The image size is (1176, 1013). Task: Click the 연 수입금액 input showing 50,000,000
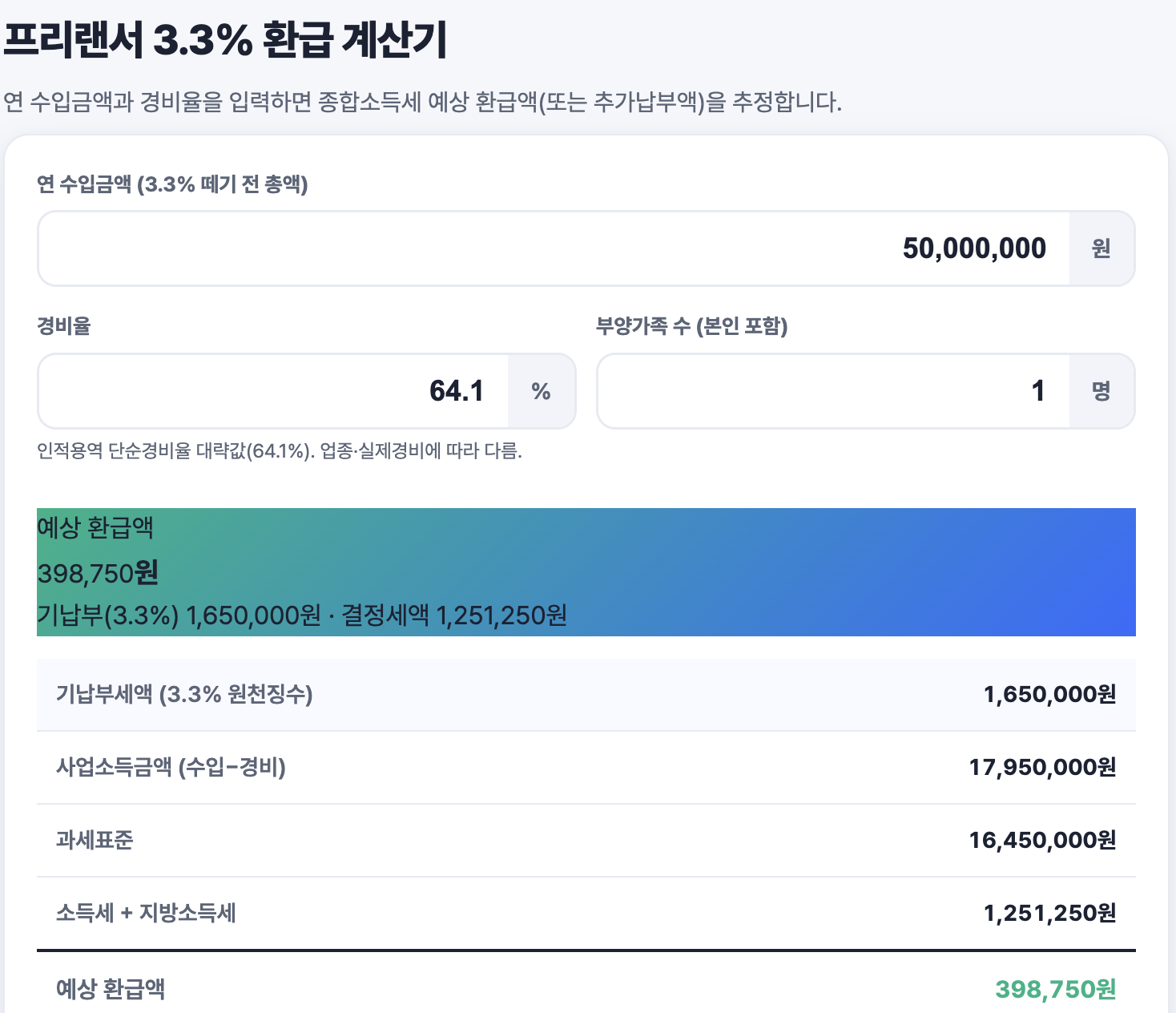554,248
